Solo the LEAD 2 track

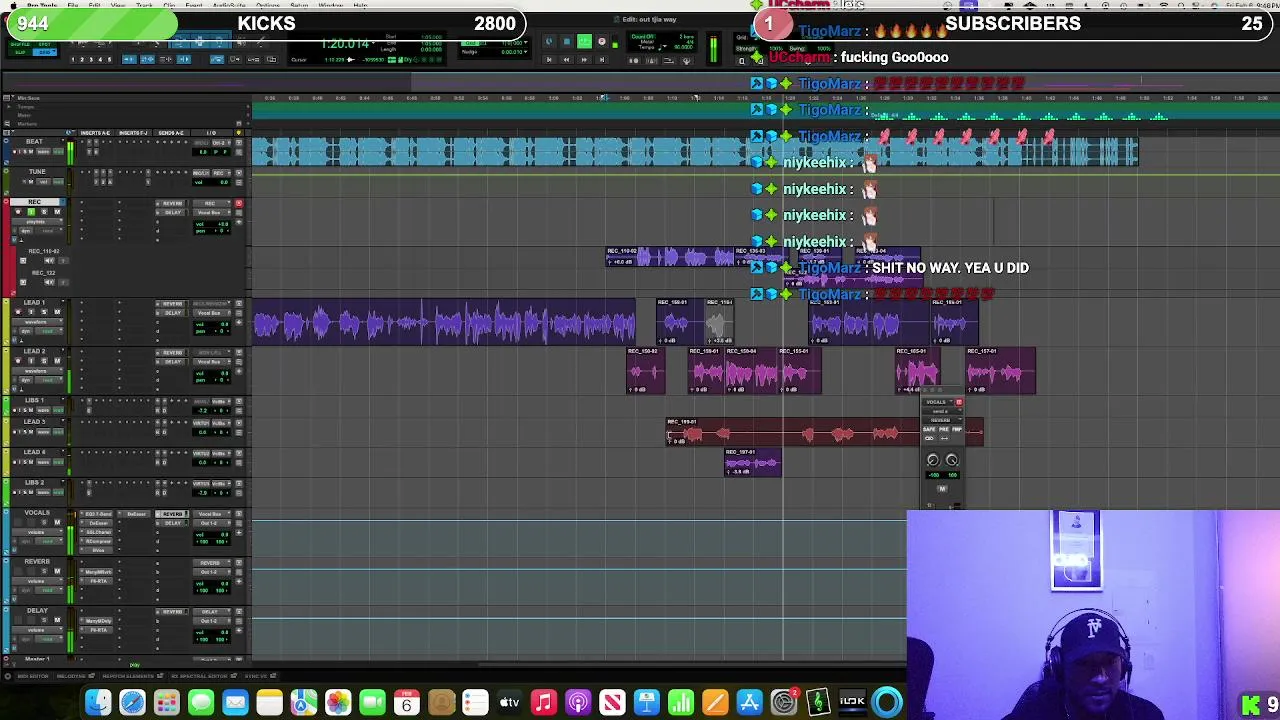[44, 361]
